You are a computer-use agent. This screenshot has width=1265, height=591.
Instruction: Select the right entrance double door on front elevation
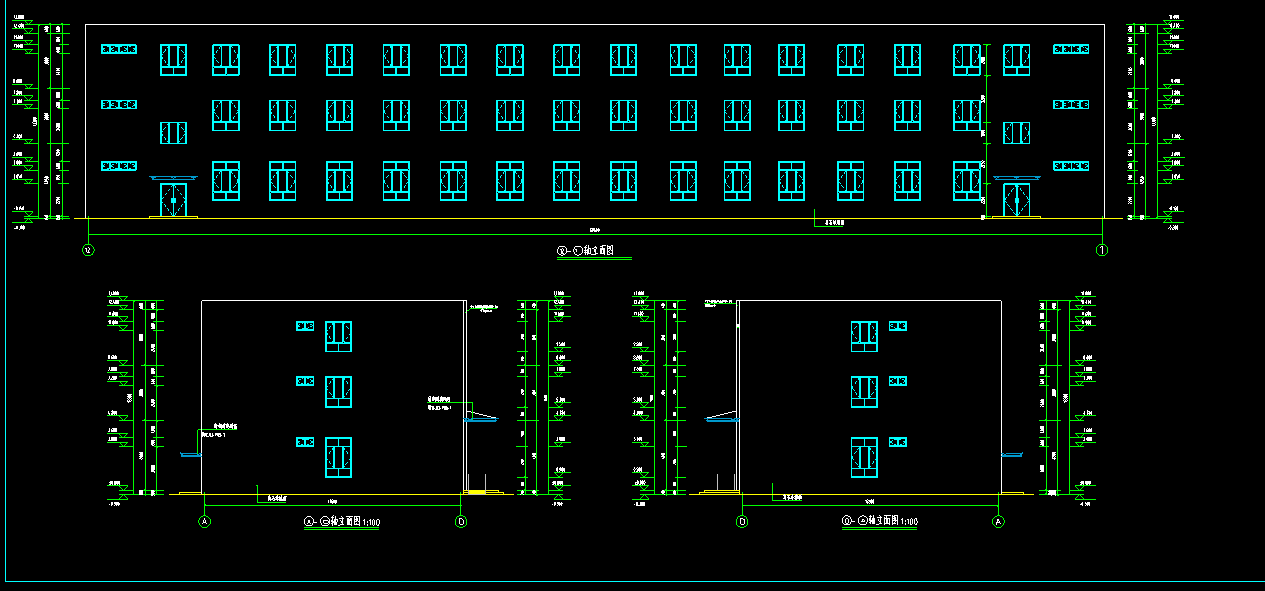[x=1017, y=199]
